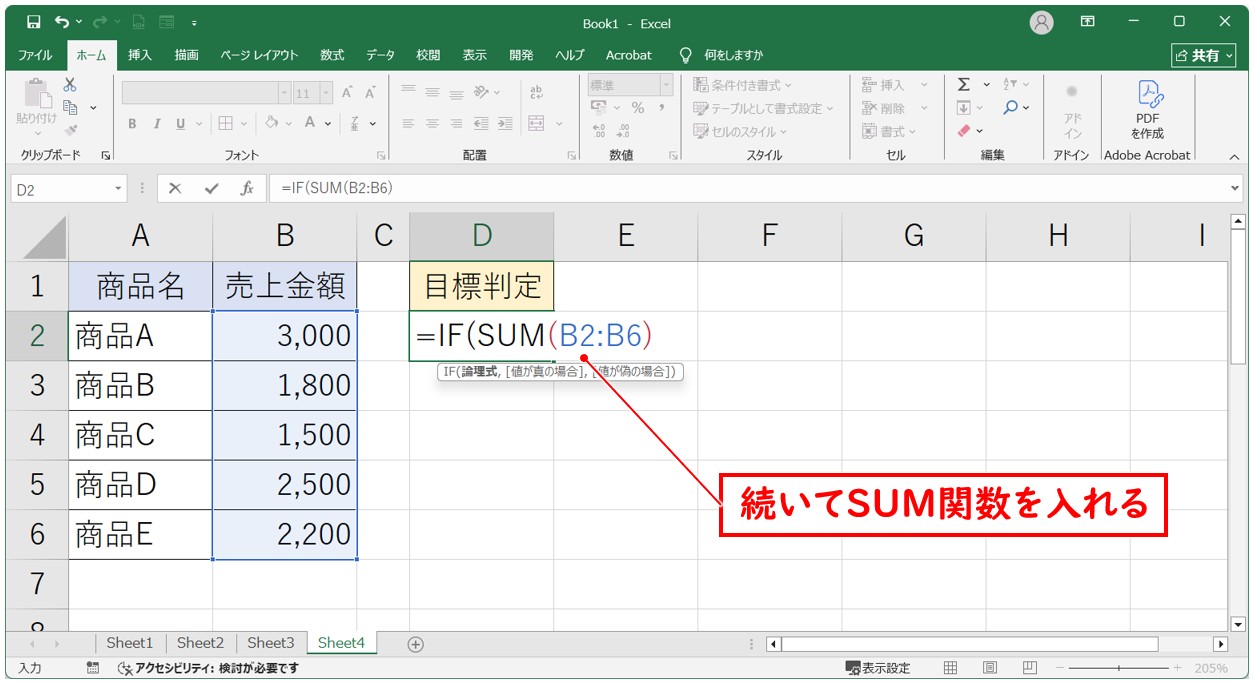Open the Insert Function fx dialog
Image resolution: width=1255 pixels, height=684 pixels.
click(246, 188)
